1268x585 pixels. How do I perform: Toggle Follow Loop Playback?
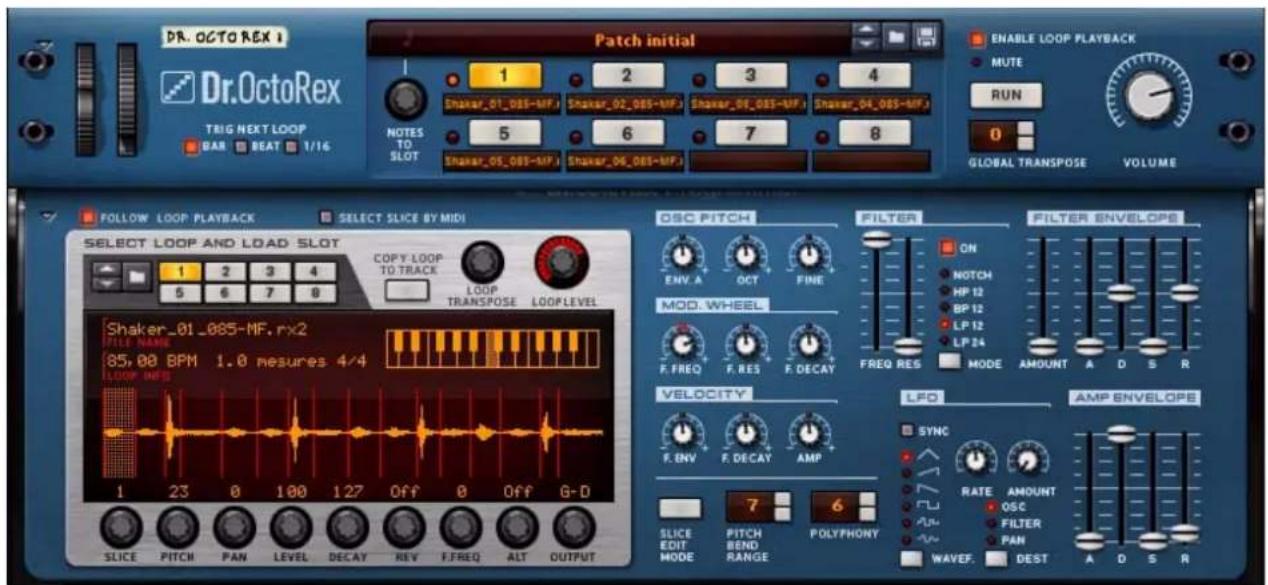88,216
